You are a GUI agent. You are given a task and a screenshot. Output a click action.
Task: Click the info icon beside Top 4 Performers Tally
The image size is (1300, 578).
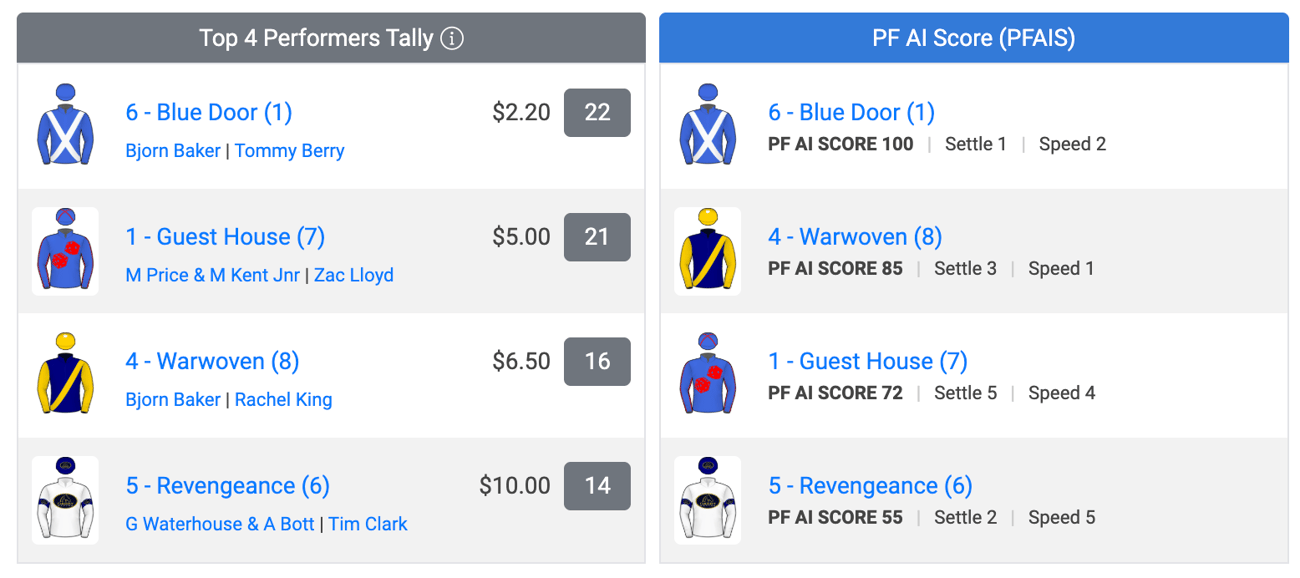(x=452, y=38)
